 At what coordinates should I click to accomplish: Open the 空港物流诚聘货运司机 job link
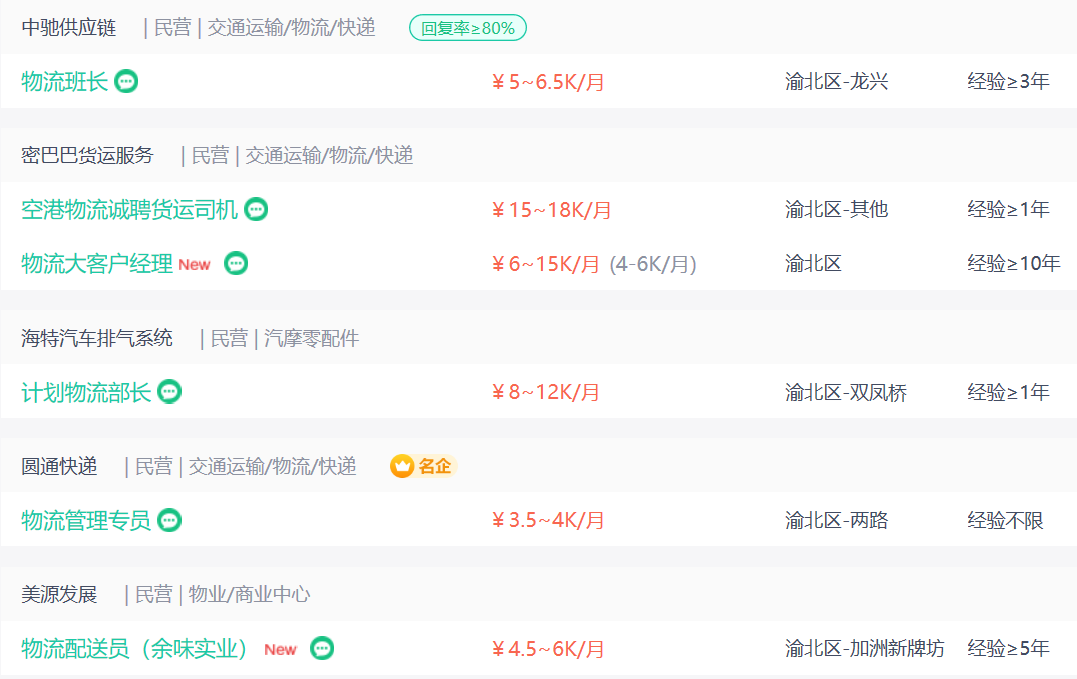(x=129, y=210)
